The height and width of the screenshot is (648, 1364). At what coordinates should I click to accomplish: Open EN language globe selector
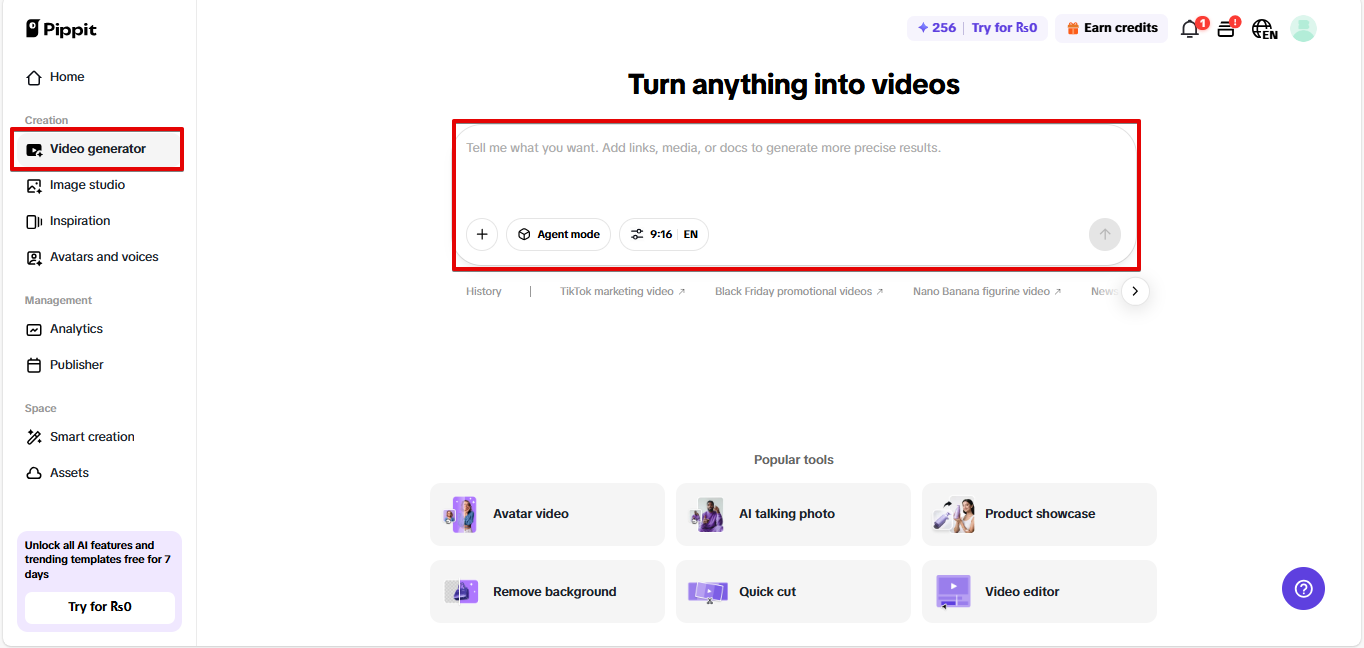coord(1264,29)
